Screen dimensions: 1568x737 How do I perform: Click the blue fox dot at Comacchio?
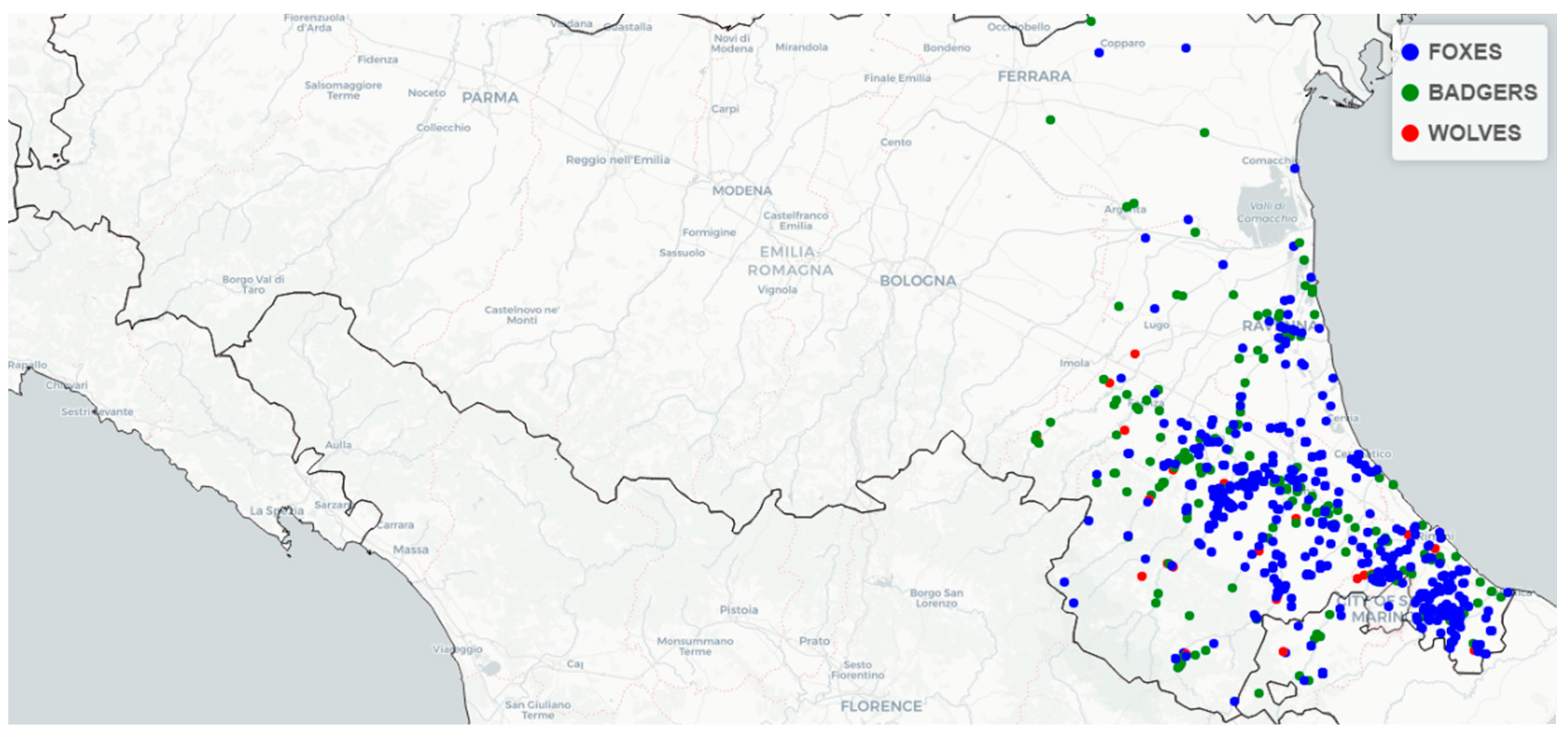pyautogui.click(x=1295, y=169)
